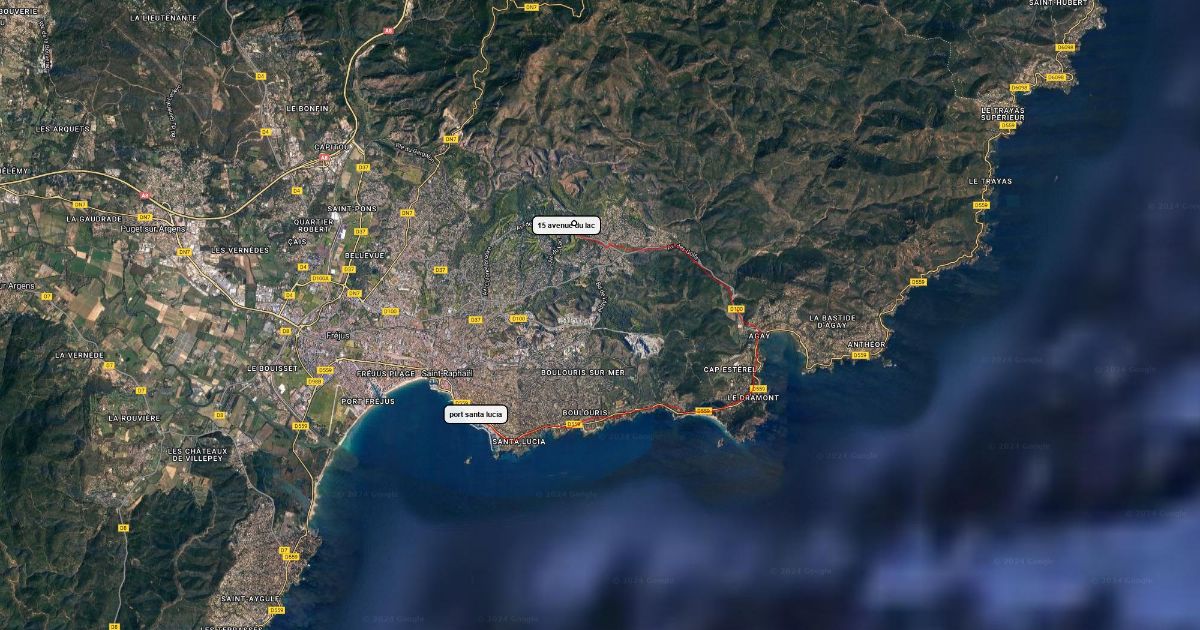Select the 'SANTA LUCIA' place label
The image size is (1200, 630).
tap(519, 441)
